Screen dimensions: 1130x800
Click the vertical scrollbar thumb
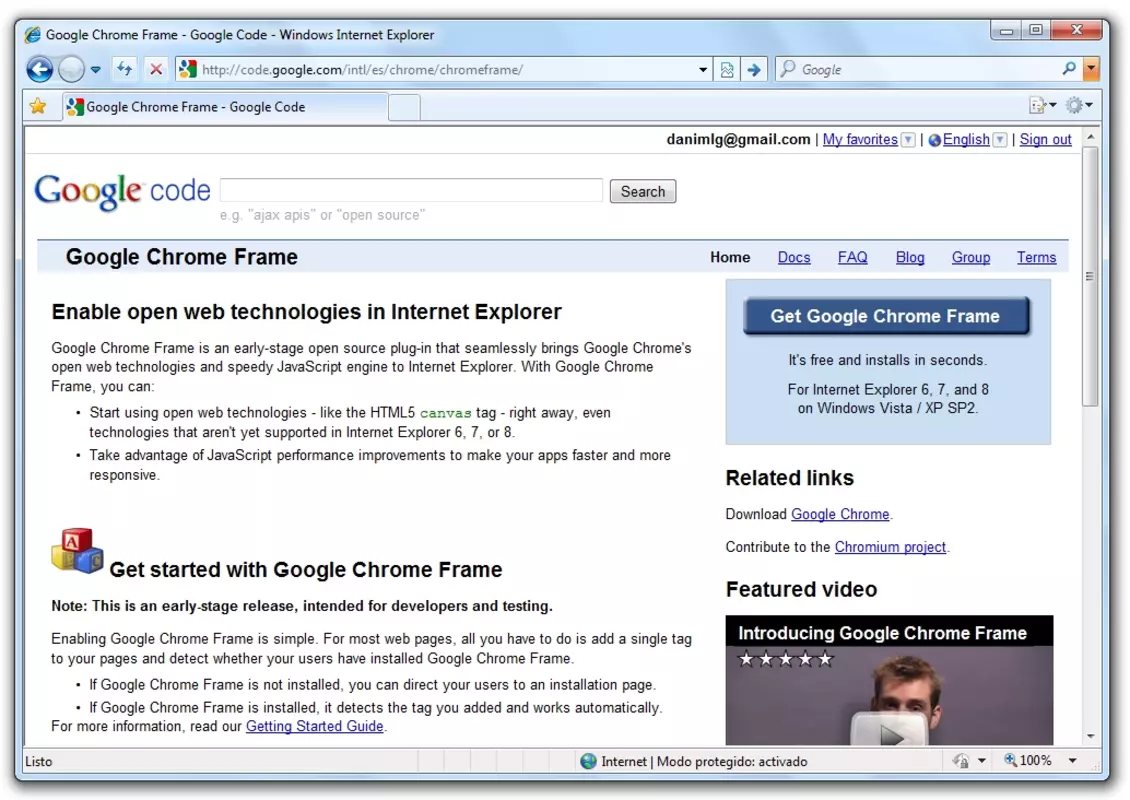1090,277
